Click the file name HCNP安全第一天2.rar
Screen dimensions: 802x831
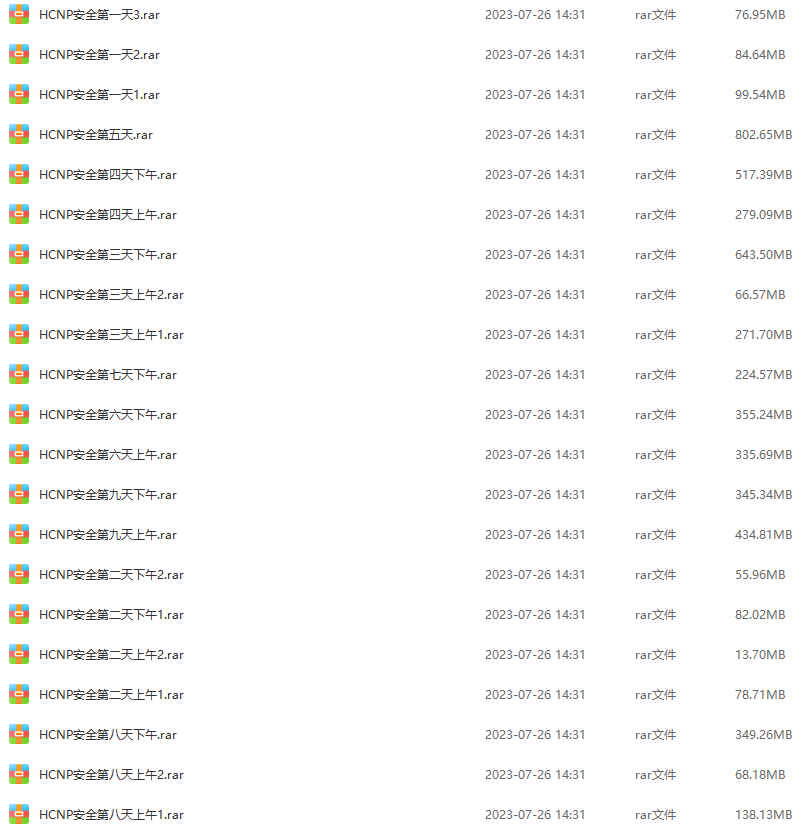99,55
